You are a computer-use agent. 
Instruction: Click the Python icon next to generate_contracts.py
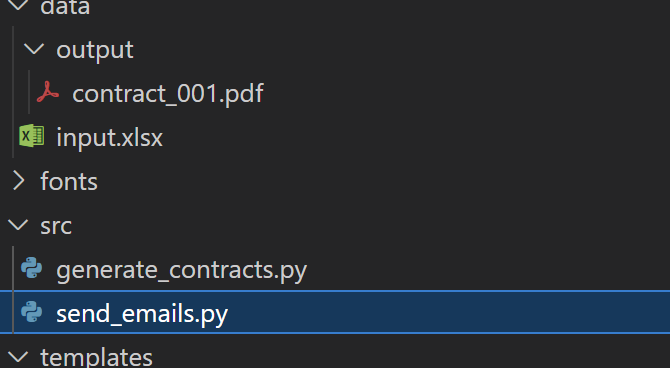point(32,268)
